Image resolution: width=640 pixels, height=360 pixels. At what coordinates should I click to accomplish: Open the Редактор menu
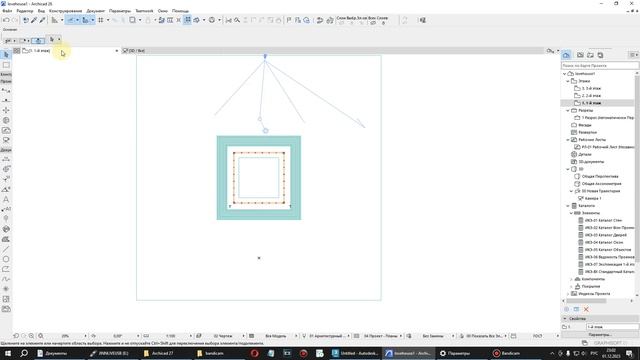point(25,11)
